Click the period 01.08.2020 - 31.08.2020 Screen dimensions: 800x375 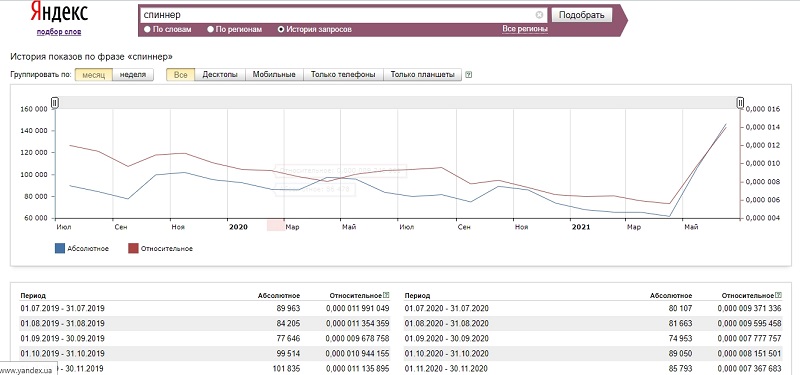447,323
